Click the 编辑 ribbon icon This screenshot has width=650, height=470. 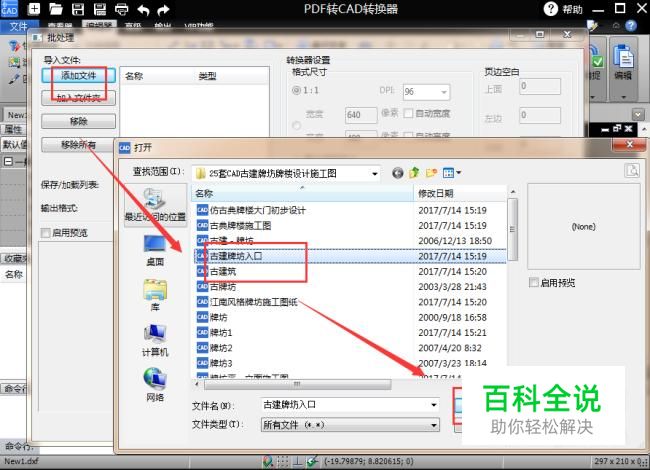coord(623,63)
